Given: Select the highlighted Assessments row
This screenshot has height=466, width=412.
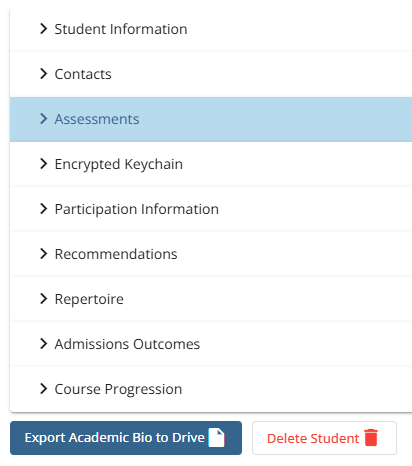Looking at the screenshot, I should pyautogui.click(x=211, y=119).
